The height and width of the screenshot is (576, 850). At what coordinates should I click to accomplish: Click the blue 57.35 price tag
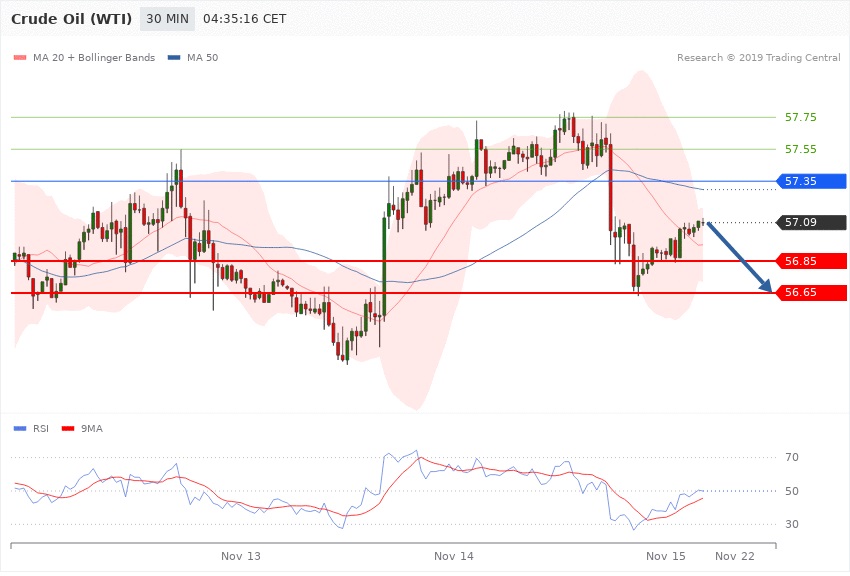point(812,181)
